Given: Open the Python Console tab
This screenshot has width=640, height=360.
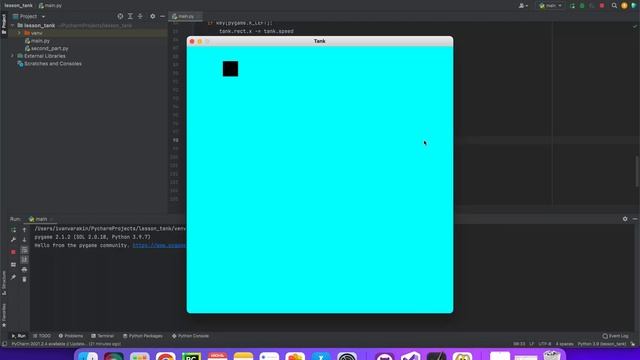Looking at the screenshot, I should [x=190, y=336].
